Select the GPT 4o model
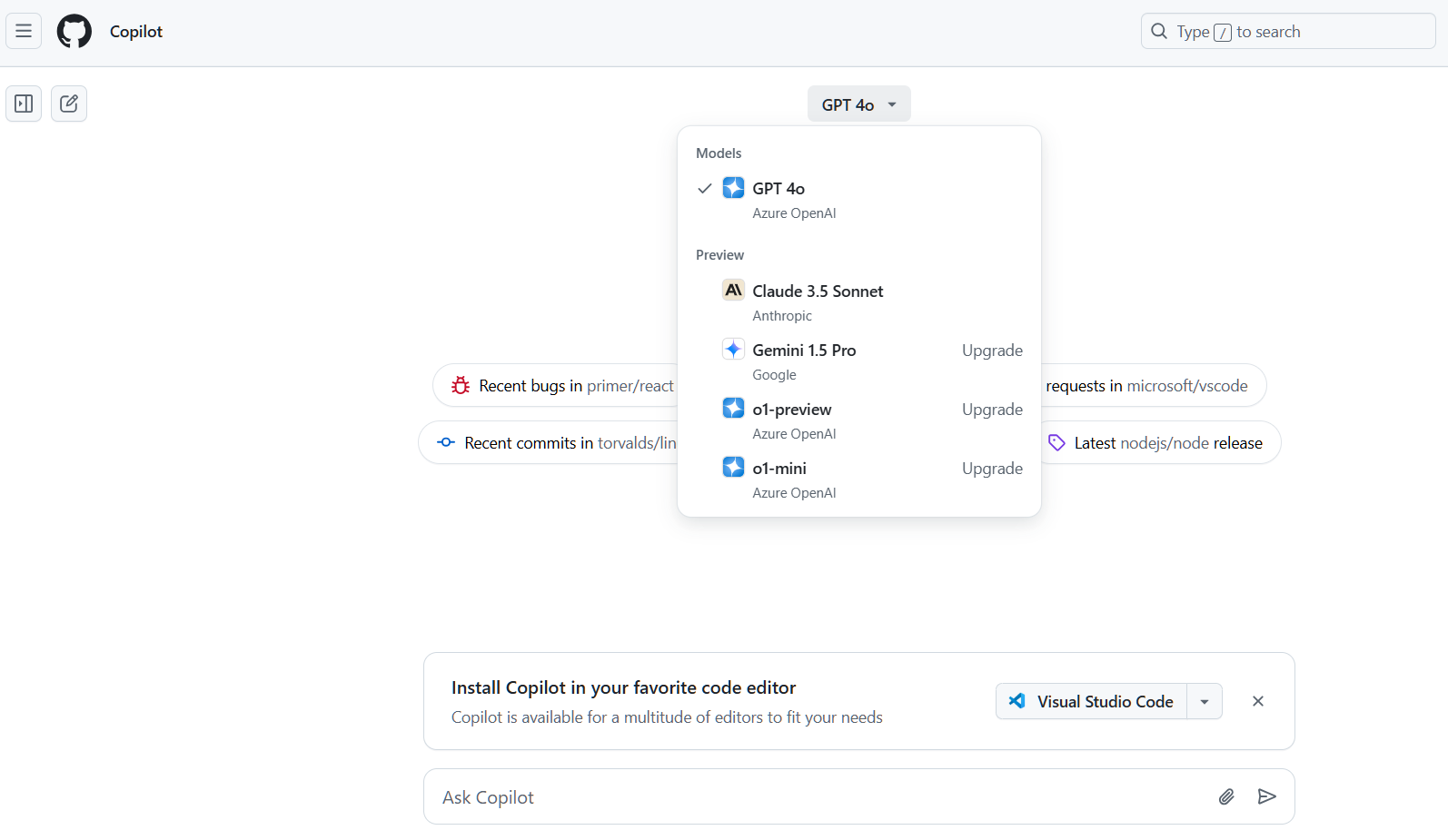This screenshot has height=840, width=1448. tap(859, 200)
